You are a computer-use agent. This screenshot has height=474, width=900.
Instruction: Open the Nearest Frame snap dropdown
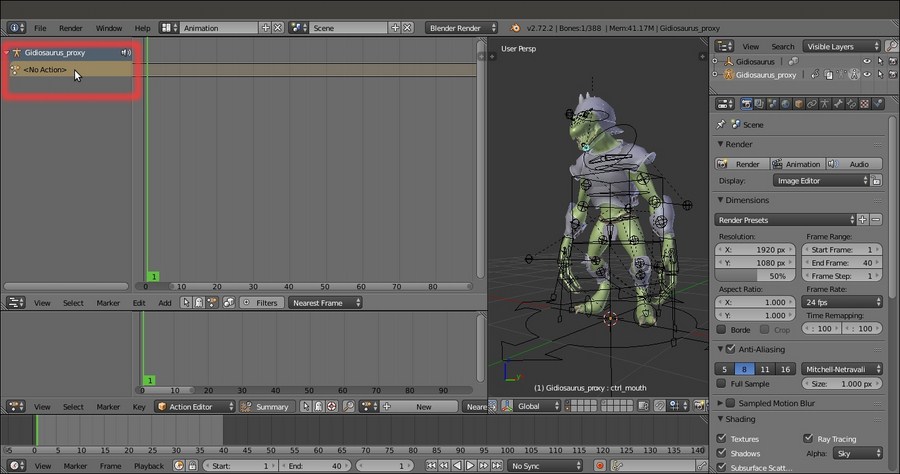pos(325,302)
